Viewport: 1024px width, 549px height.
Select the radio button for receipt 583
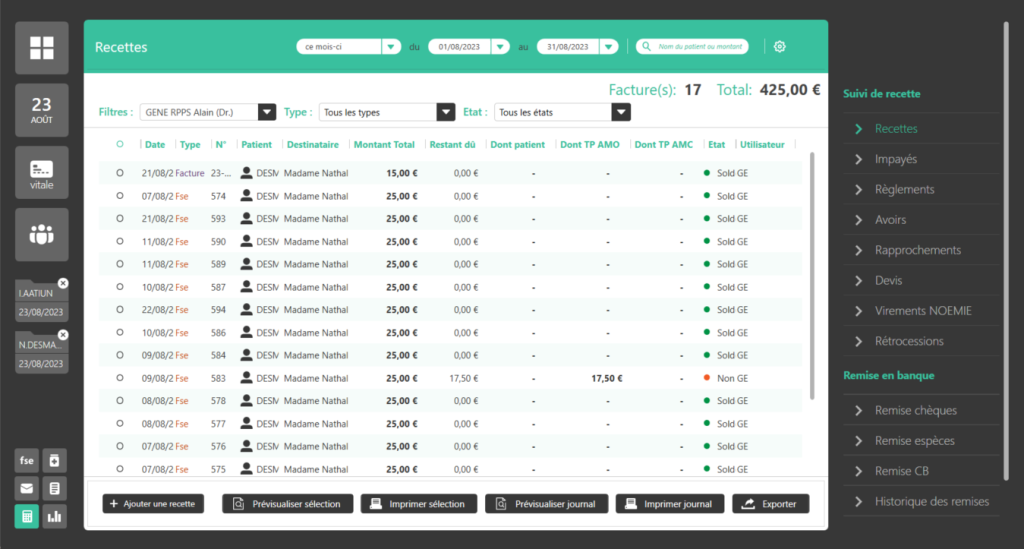pos(120,378)
